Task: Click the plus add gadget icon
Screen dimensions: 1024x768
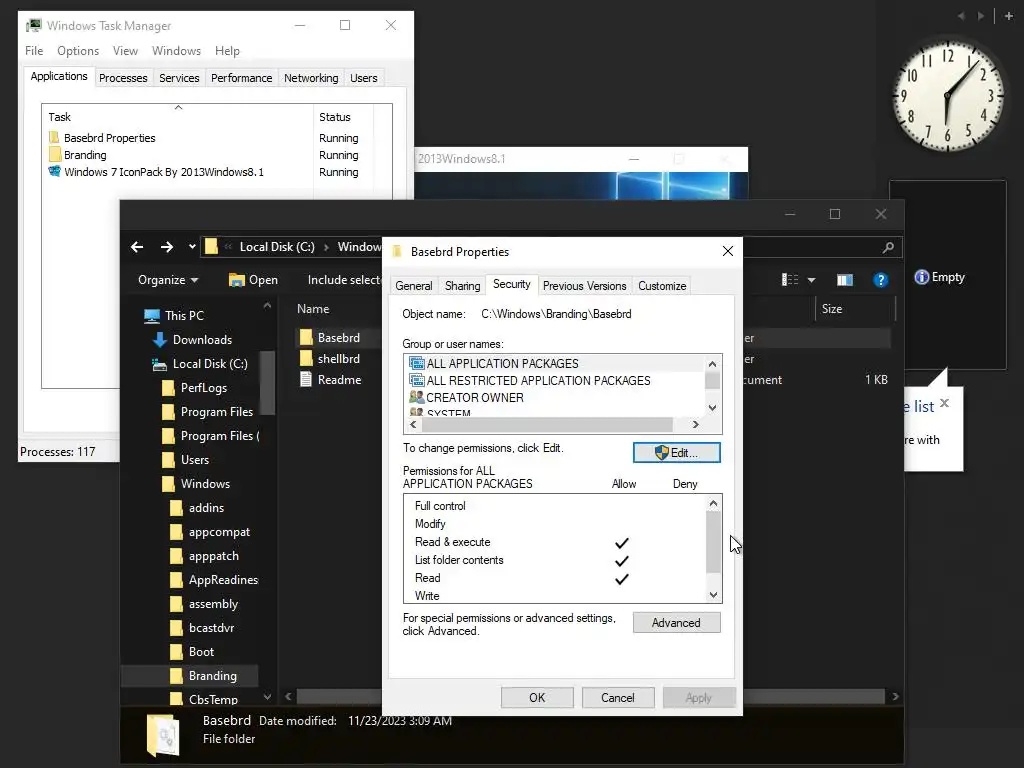Action: (1009, 16)
